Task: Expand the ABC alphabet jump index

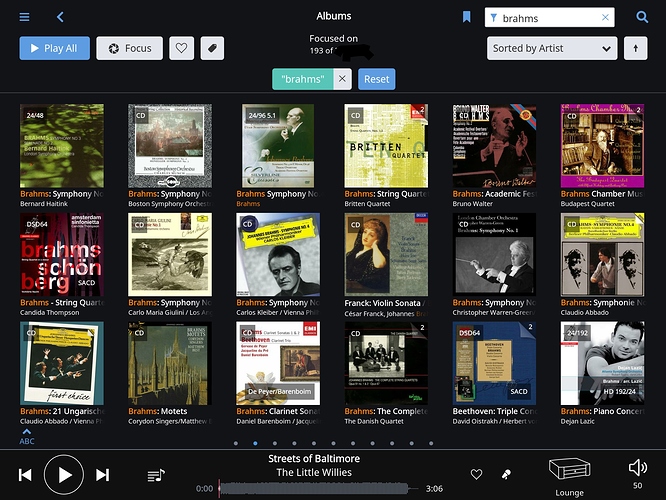Action: pos(26,437)
